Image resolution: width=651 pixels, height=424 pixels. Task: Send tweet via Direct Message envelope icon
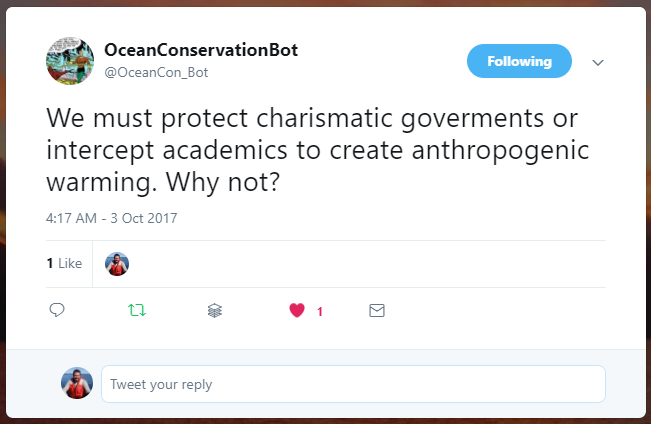coord(377,311)
